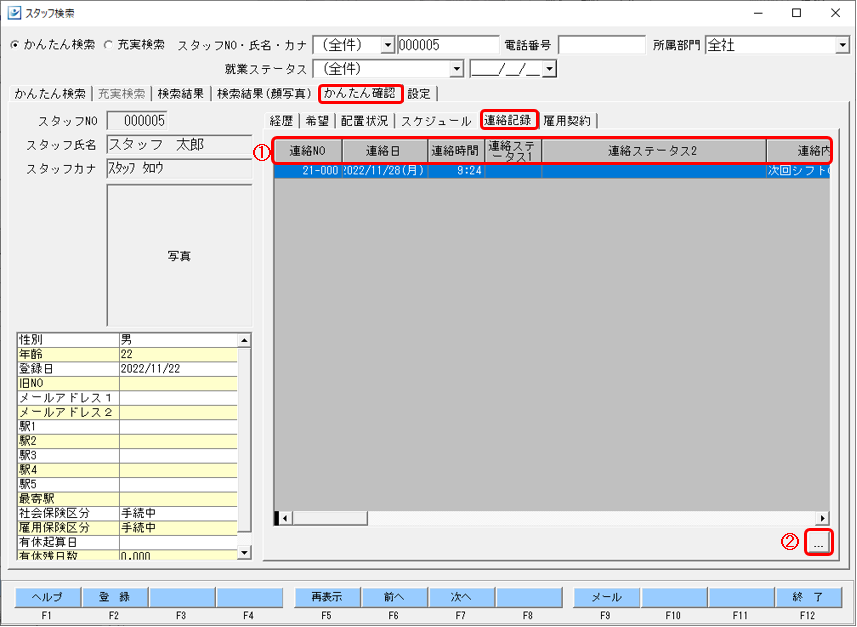Click the ... button below the contact grid
The width and height of the screenshot is (857, 627).
click(x=818, y=543)
